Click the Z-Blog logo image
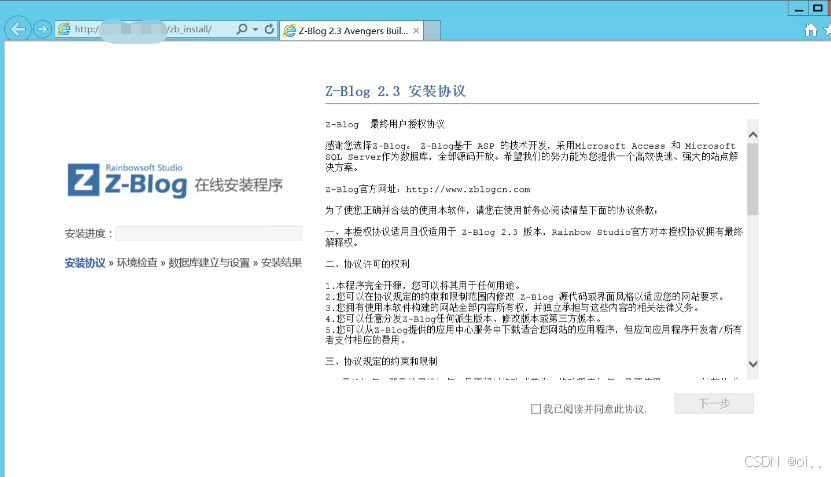This screenshot has height=477, width=831. 127,180
